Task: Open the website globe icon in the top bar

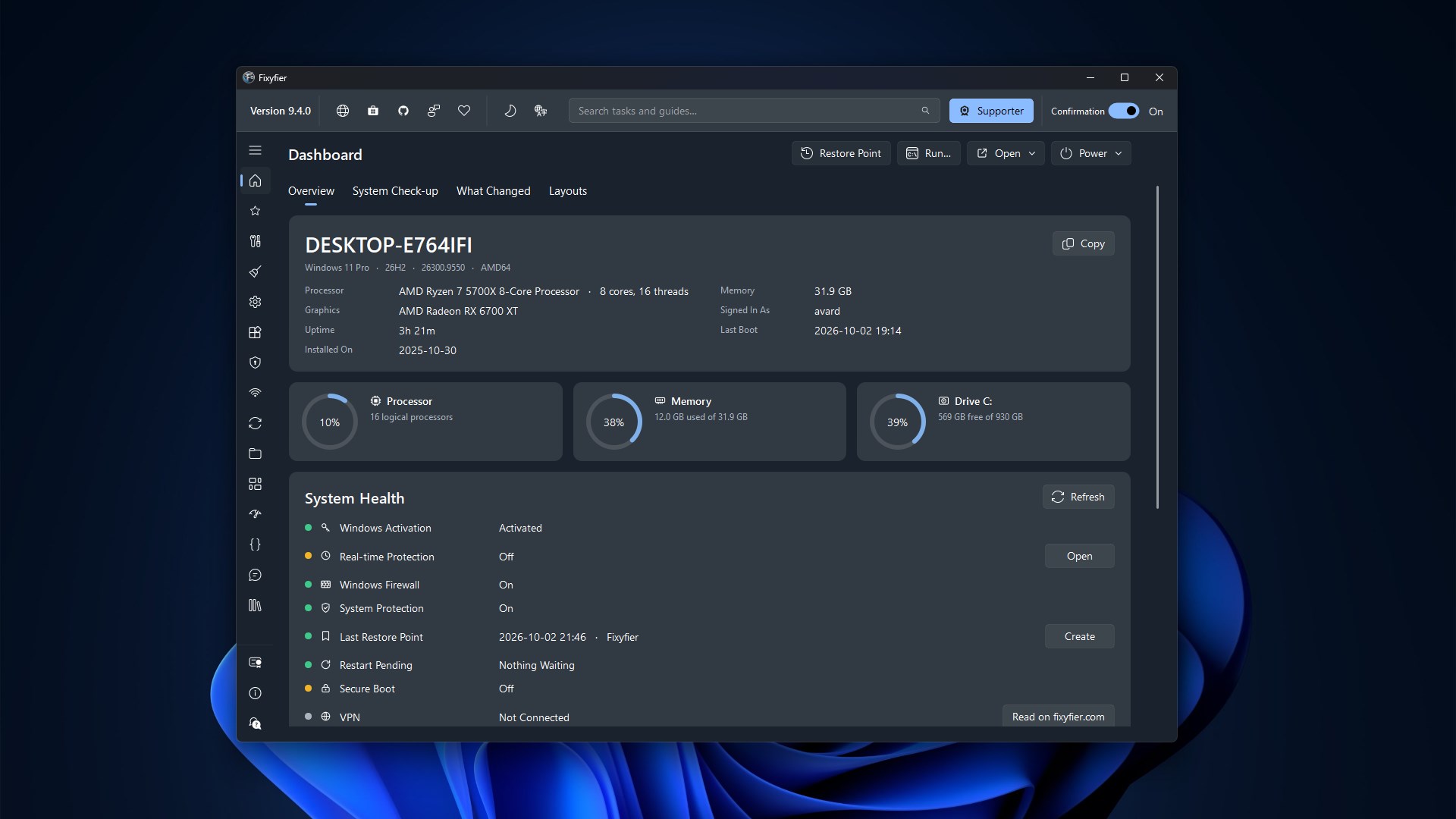Action: click(343, 111)
